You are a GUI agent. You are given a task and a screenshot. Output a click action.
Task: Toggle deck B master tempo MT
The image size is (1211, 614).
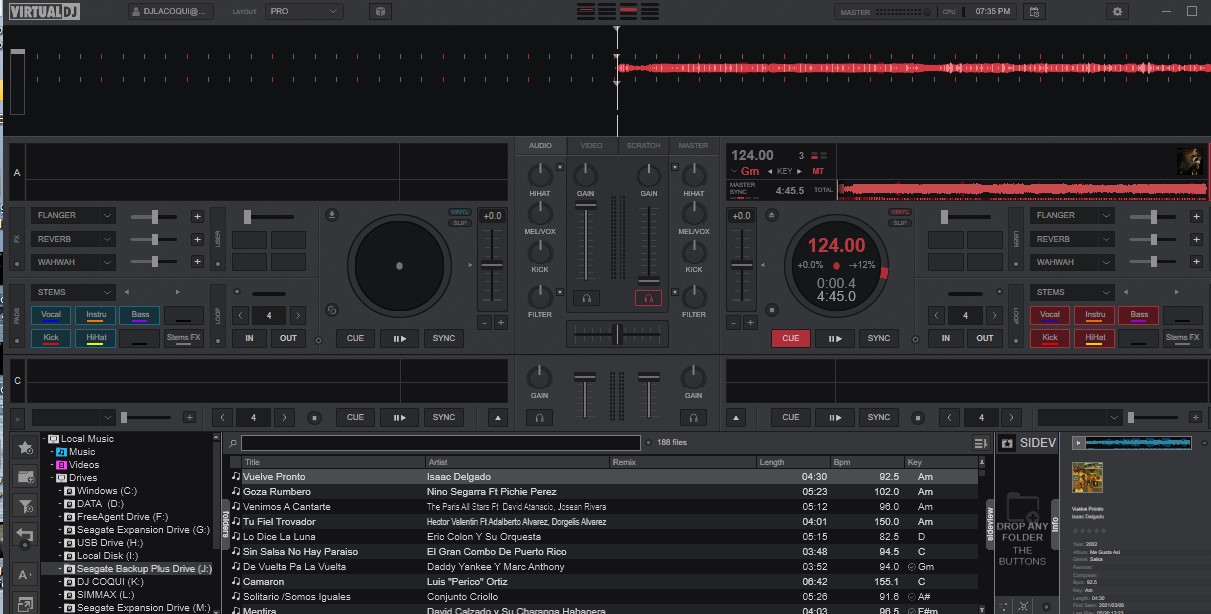[x=818, y=171]
